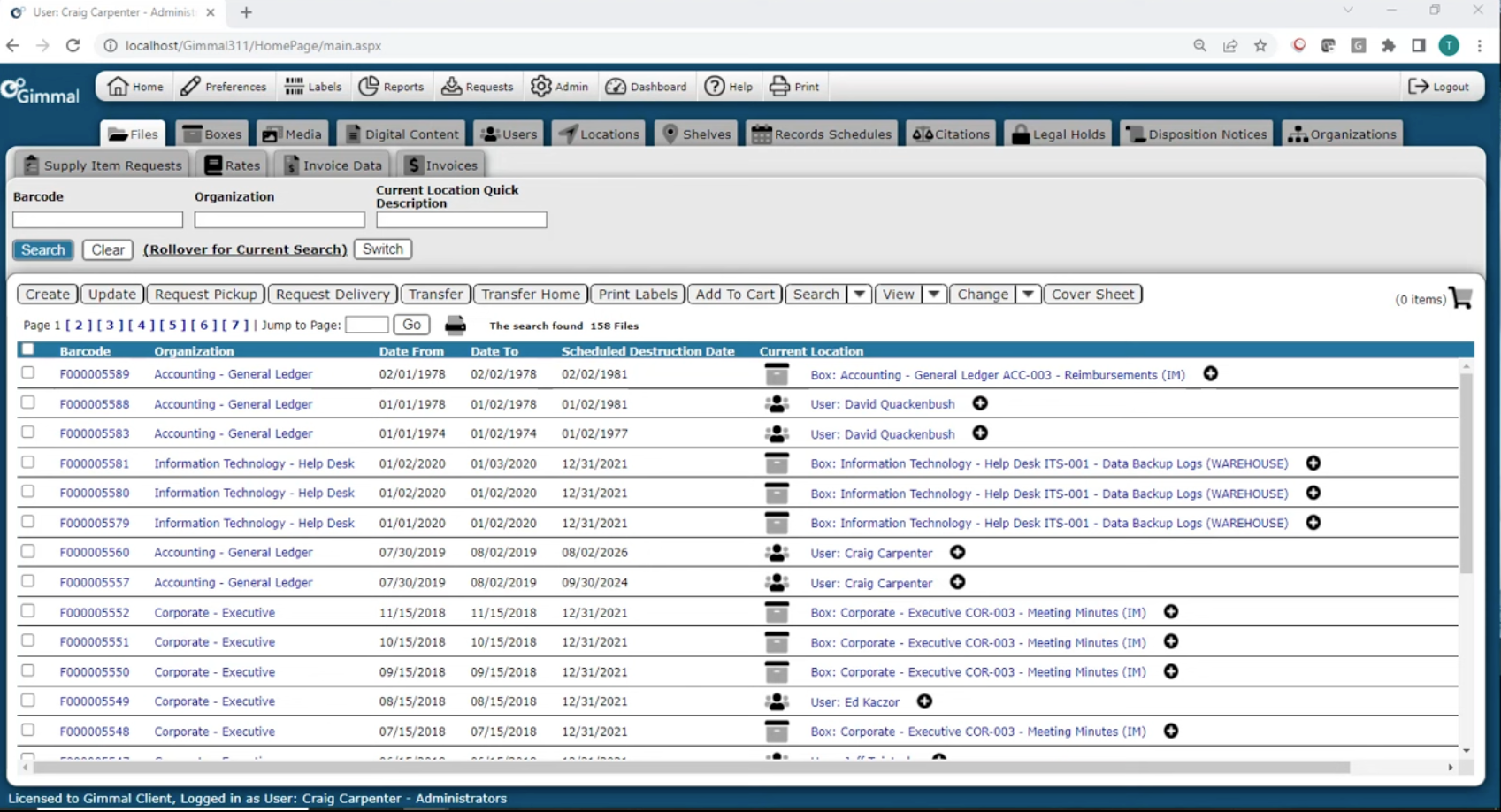Image resolution: width=1501 pixels, height=812 pixels.
Task: Click the Logout icon
Action: point(1419,86)
